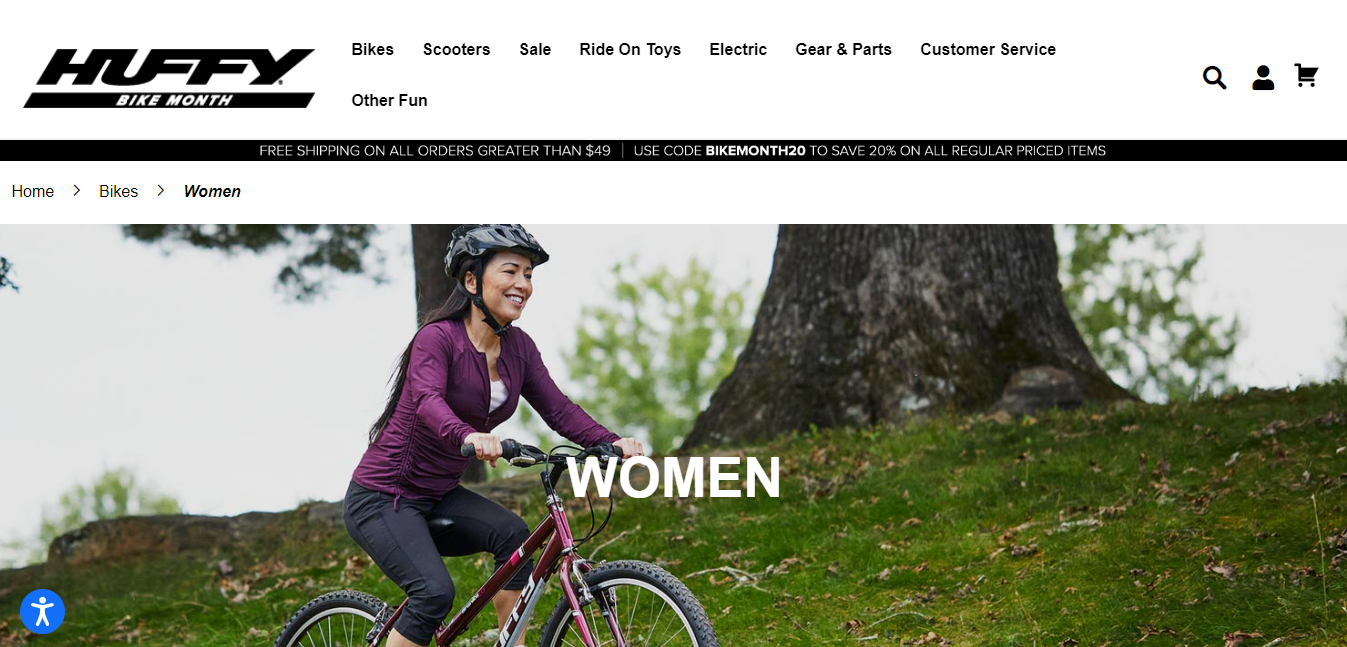Go to Home breadcrumb link

point(33,191)
